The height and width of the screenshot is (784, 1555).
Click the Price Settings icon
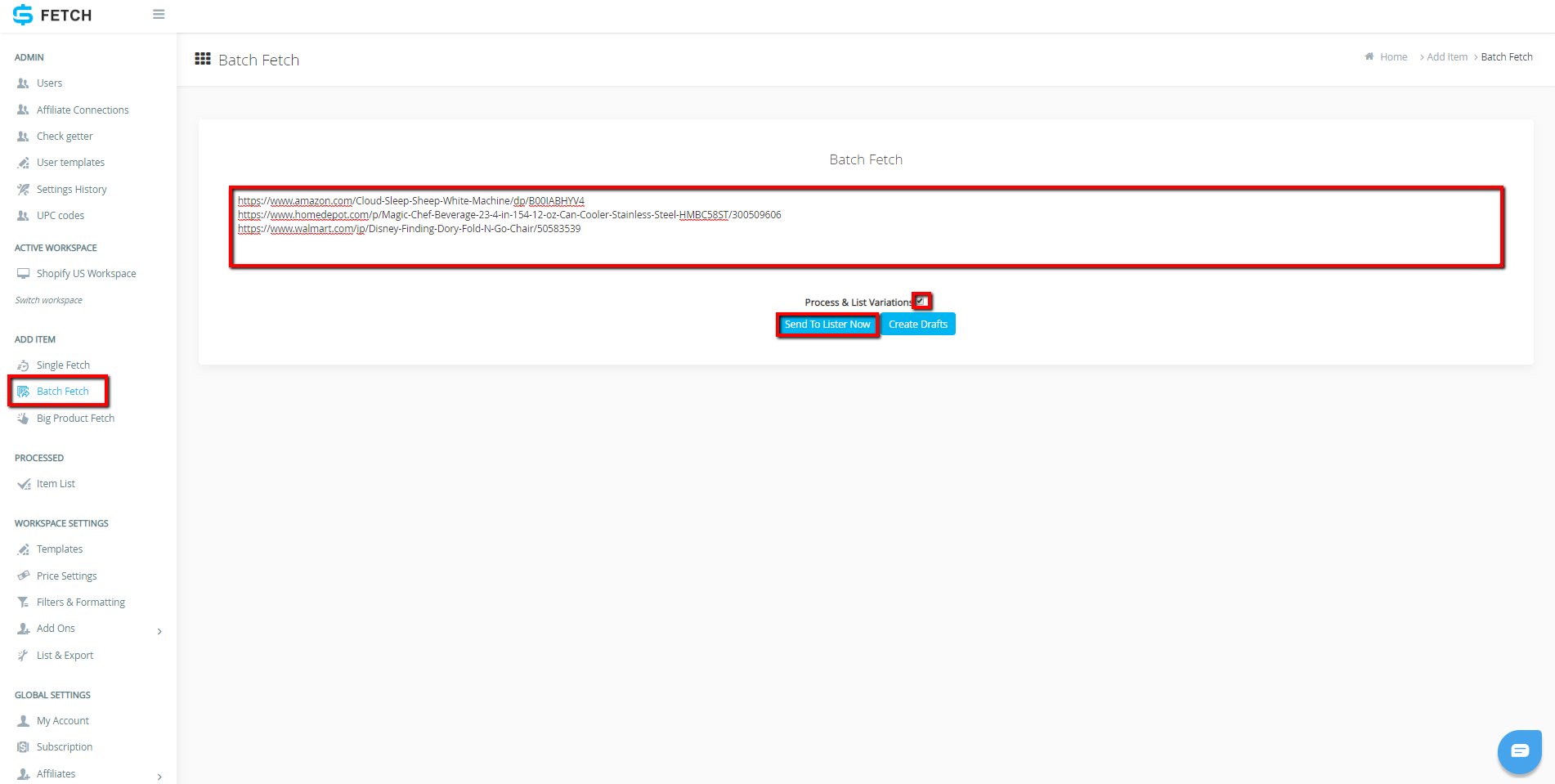[x=23, y=576]
